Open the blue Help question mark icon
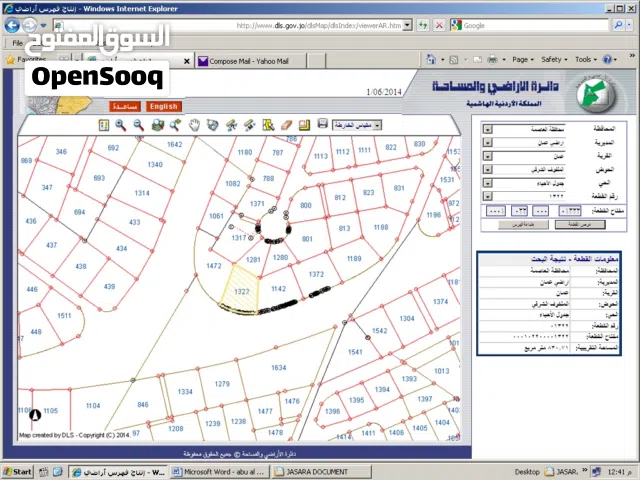Image resolution: width=640 pixels, height=480 pixels. [x=607, y=60]
